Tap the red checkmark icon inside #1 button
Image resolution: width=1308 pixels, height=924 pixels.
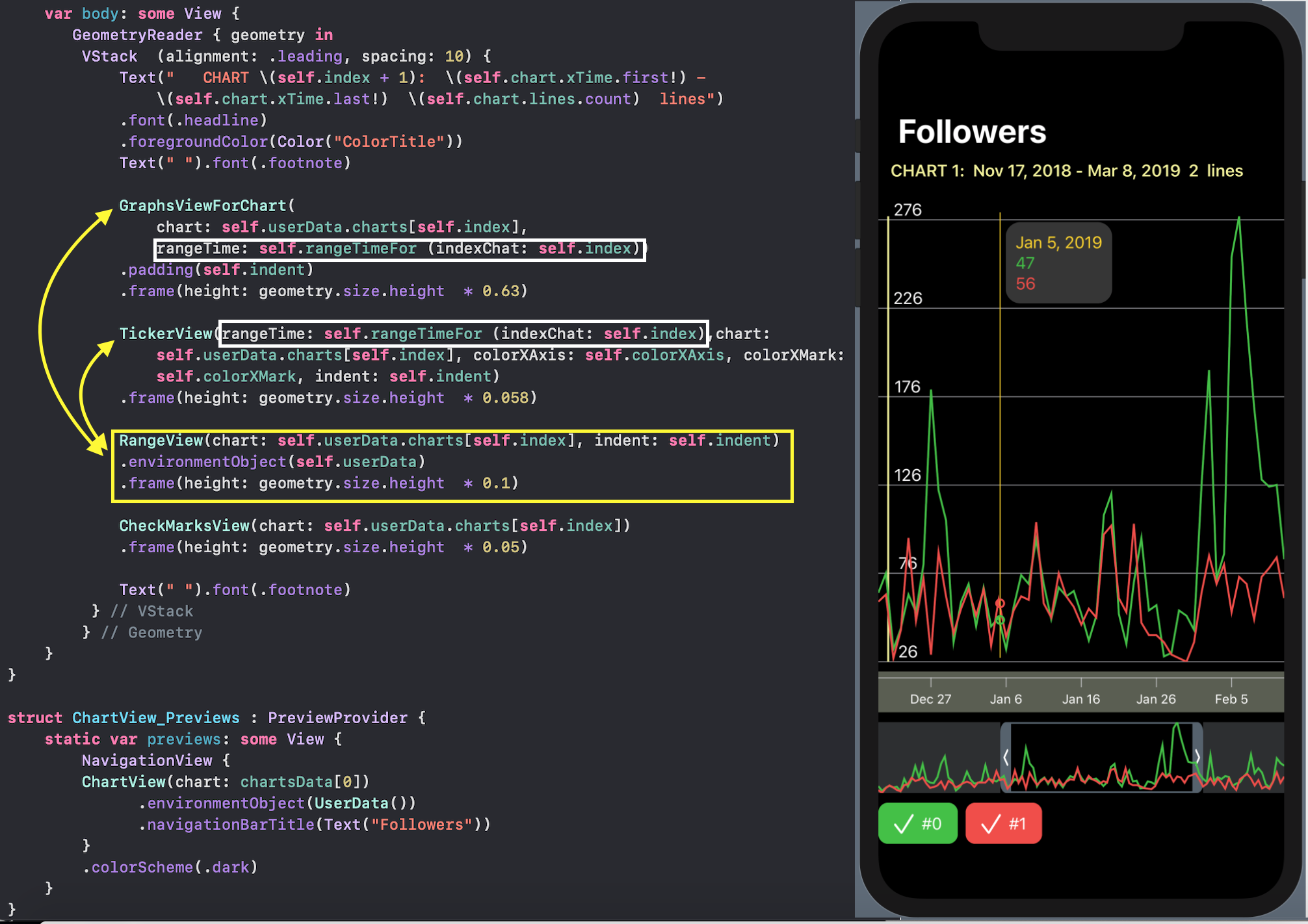click(988, 823)
